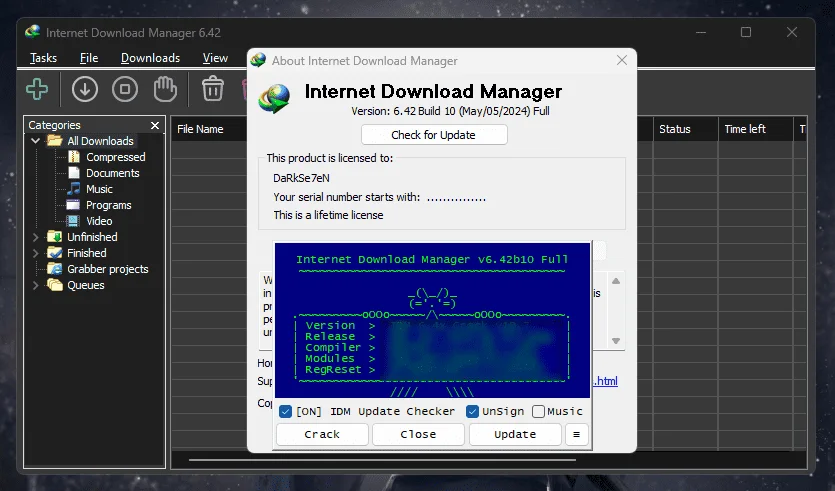Open the .html link in About dialog
This screenshot has width=835, height=491.
click(x=605, y=381)
